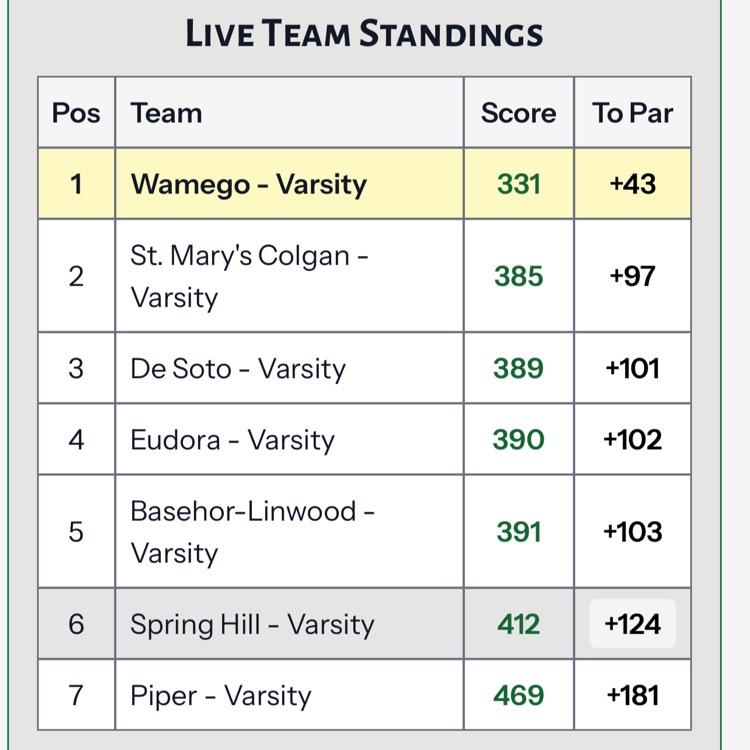Click Wamego's +43 To Par value
Screen dimensions: 750x750
632,184
